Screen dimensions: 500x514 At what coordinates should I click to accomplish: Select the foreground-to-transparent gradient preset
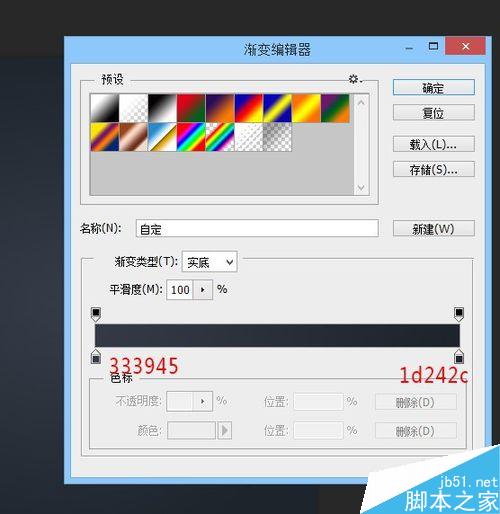click(133, 108)
